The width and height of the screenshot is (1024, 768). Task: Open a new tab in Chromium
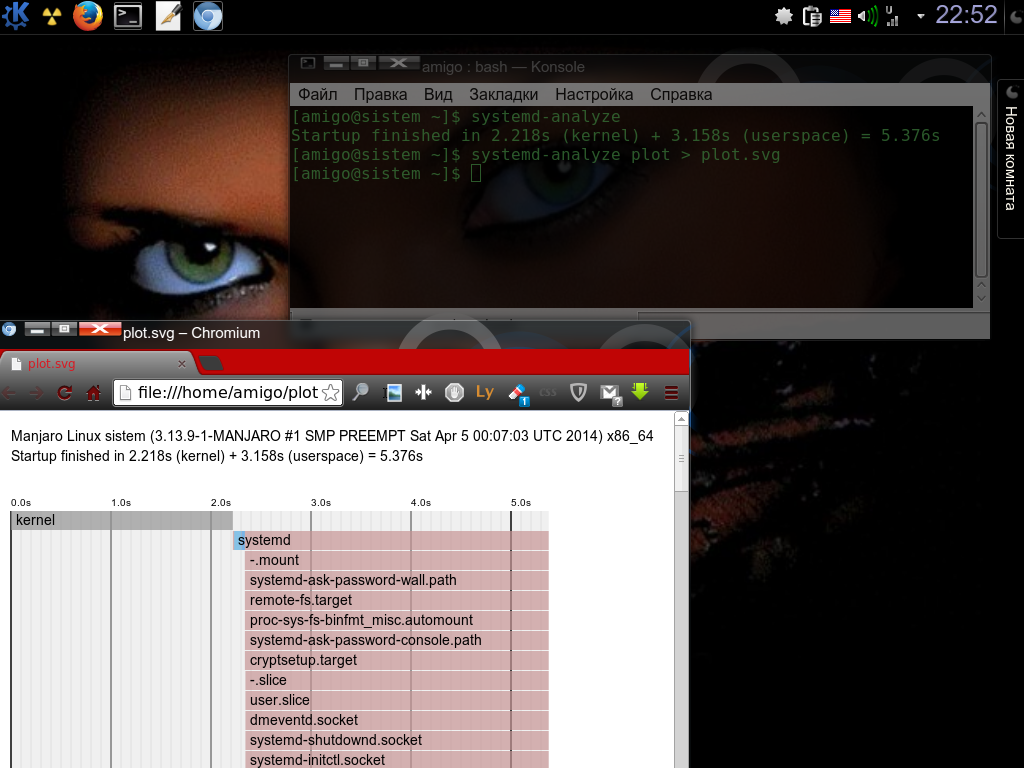click(x=210, y=363)
